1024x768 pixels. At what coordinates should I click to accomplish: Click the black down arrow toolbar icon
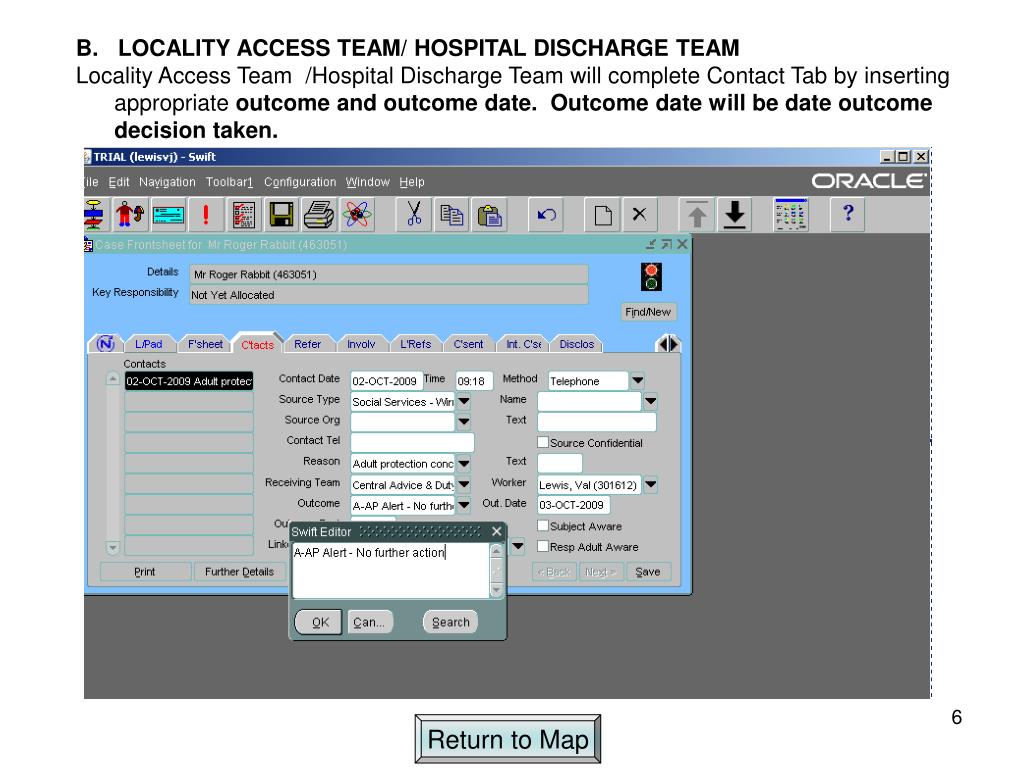click(735, 214)
